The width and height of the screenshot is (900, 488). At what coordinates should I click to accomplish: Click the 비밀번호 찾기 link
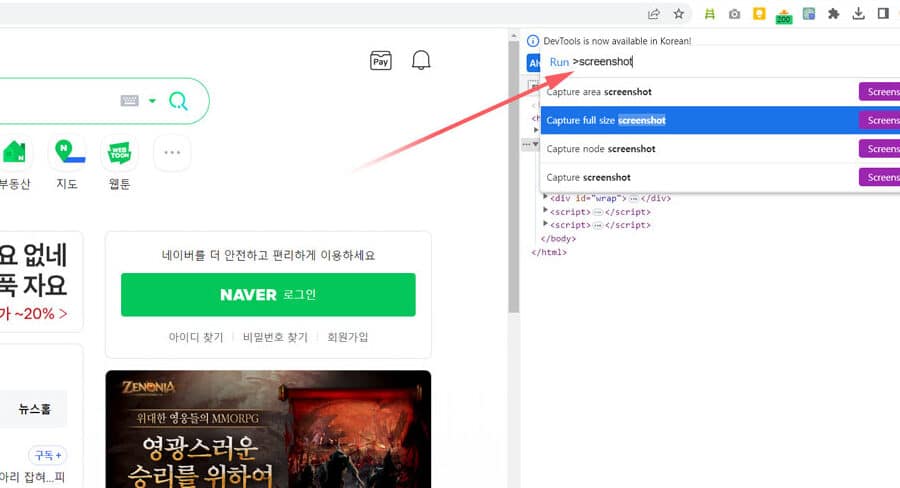[x=276, y=337]
